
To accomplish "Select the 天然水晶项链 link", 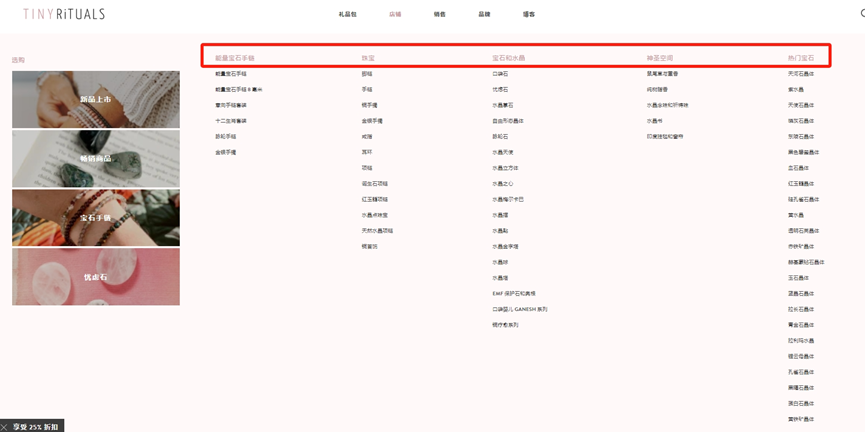I will 377,231.
